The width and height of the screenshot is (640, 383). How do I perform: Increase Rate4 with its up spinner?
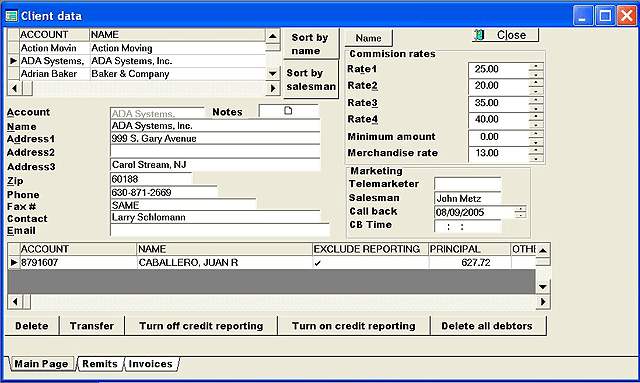click(536, 117)
